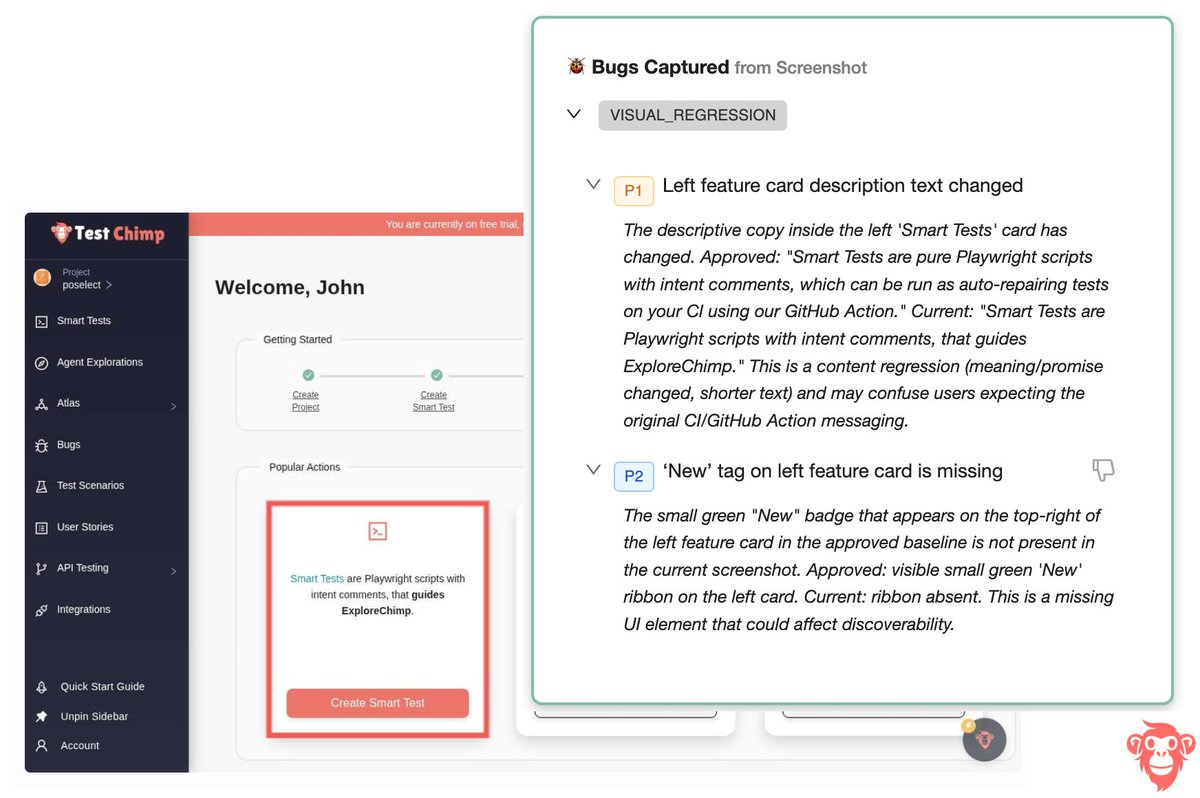Click the VISUAL_REGRESSION tag
This screenshot has width=1200, height=798.
693,115
